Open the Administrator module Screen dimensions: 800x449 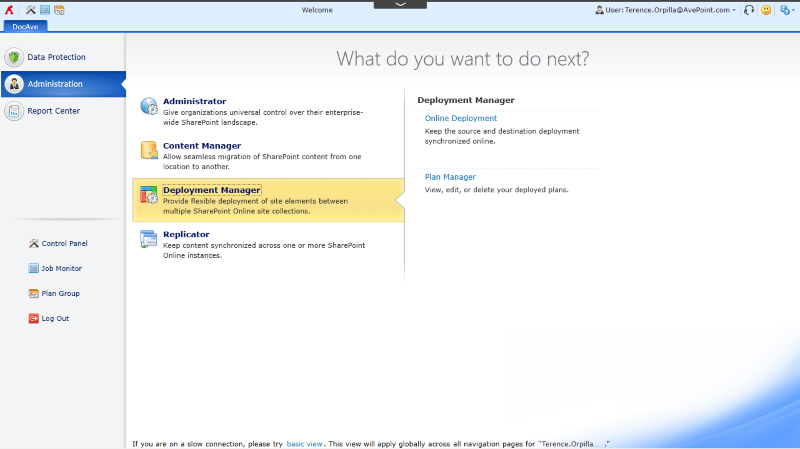[x=194, y=101]
